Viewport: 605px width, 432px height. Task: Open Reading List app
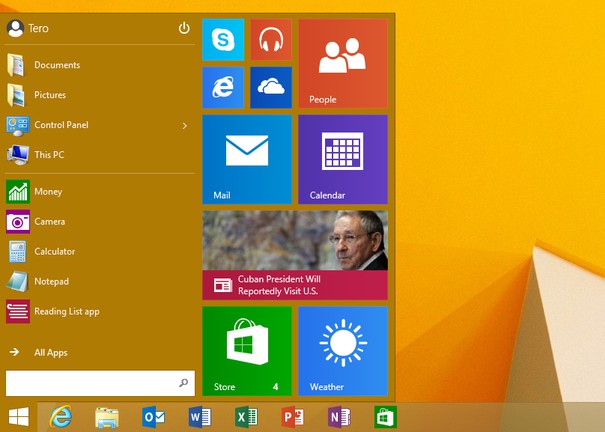(x=100, y=311)
